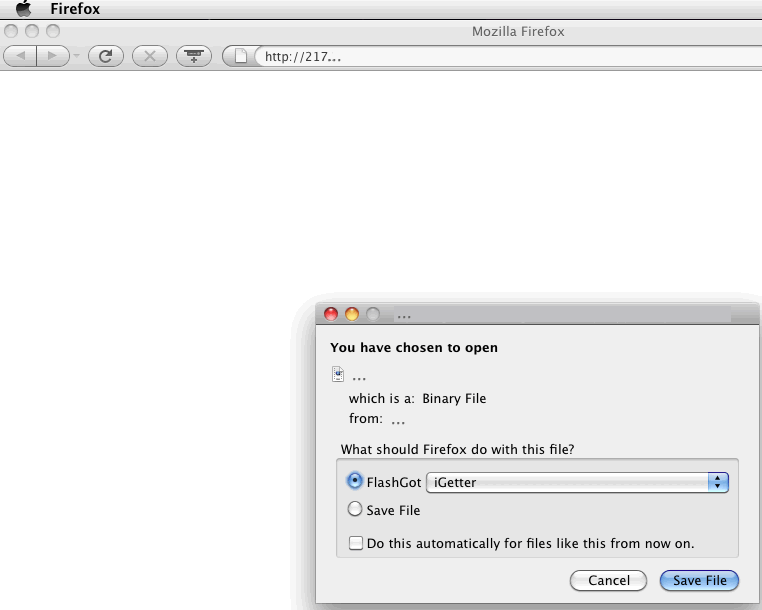Stop loading with the X button
The height and width of the screenshot is (610, 762).
[x=150, y=56]
